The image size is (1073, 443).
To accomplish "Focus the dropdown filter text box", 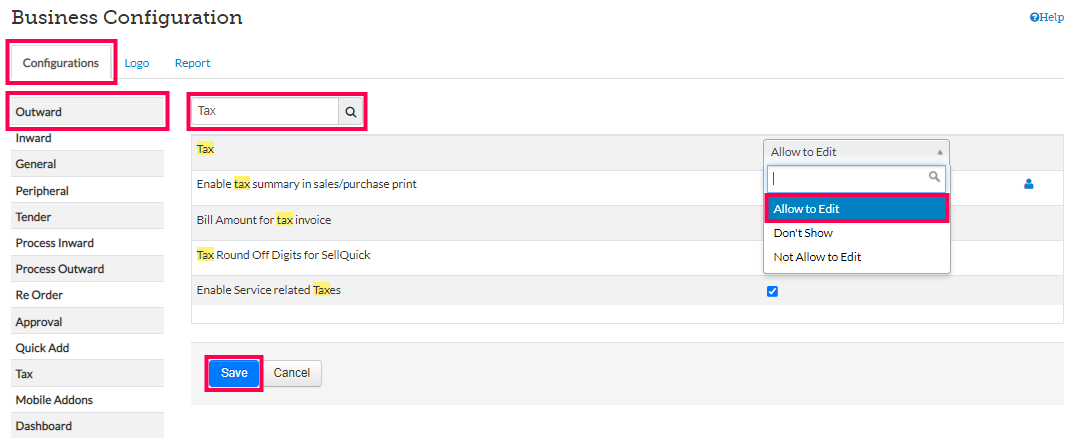I will point(848,177).
